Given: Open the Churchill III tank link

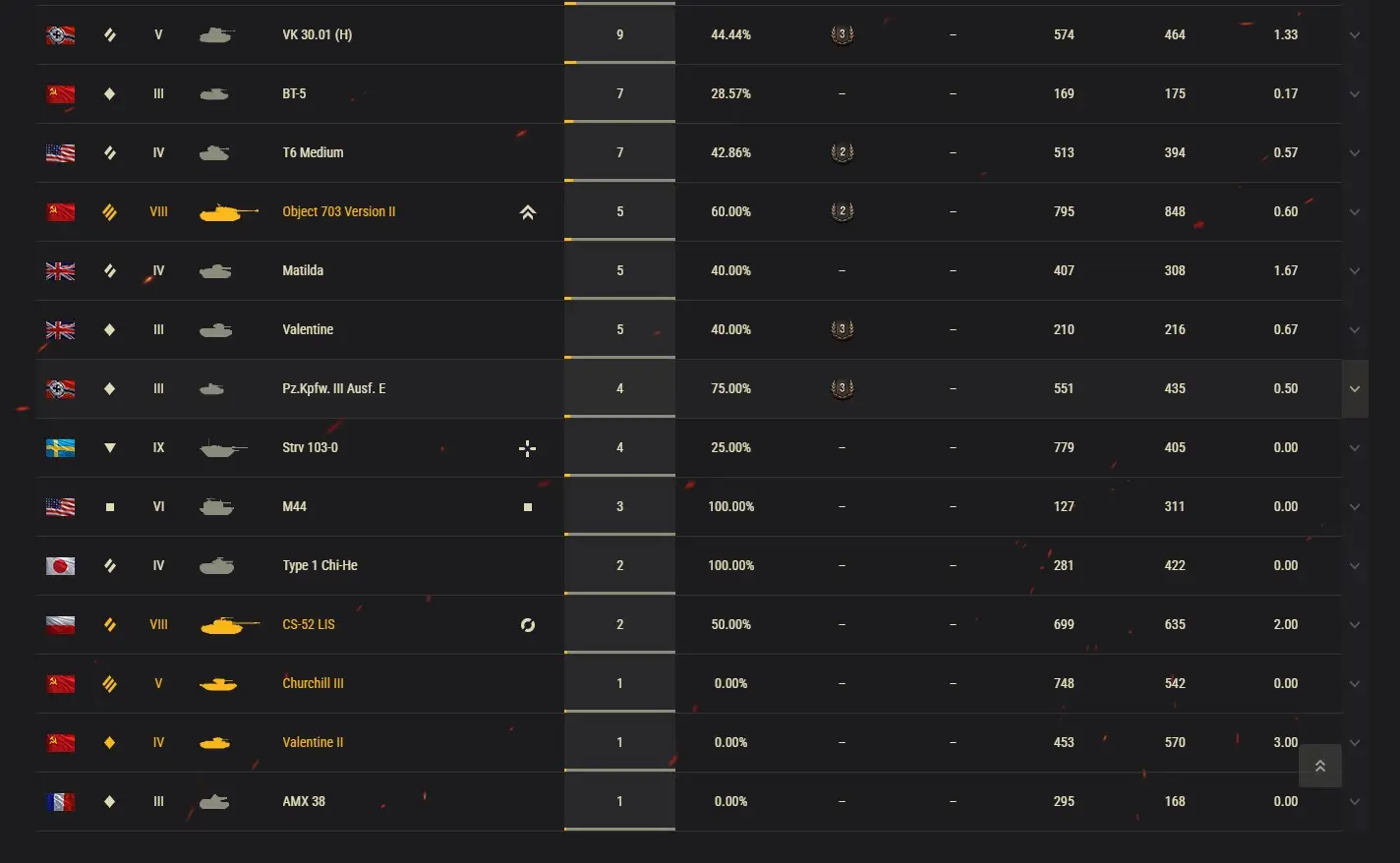Looking at the screenshot, I should click(x=313, y=683).
